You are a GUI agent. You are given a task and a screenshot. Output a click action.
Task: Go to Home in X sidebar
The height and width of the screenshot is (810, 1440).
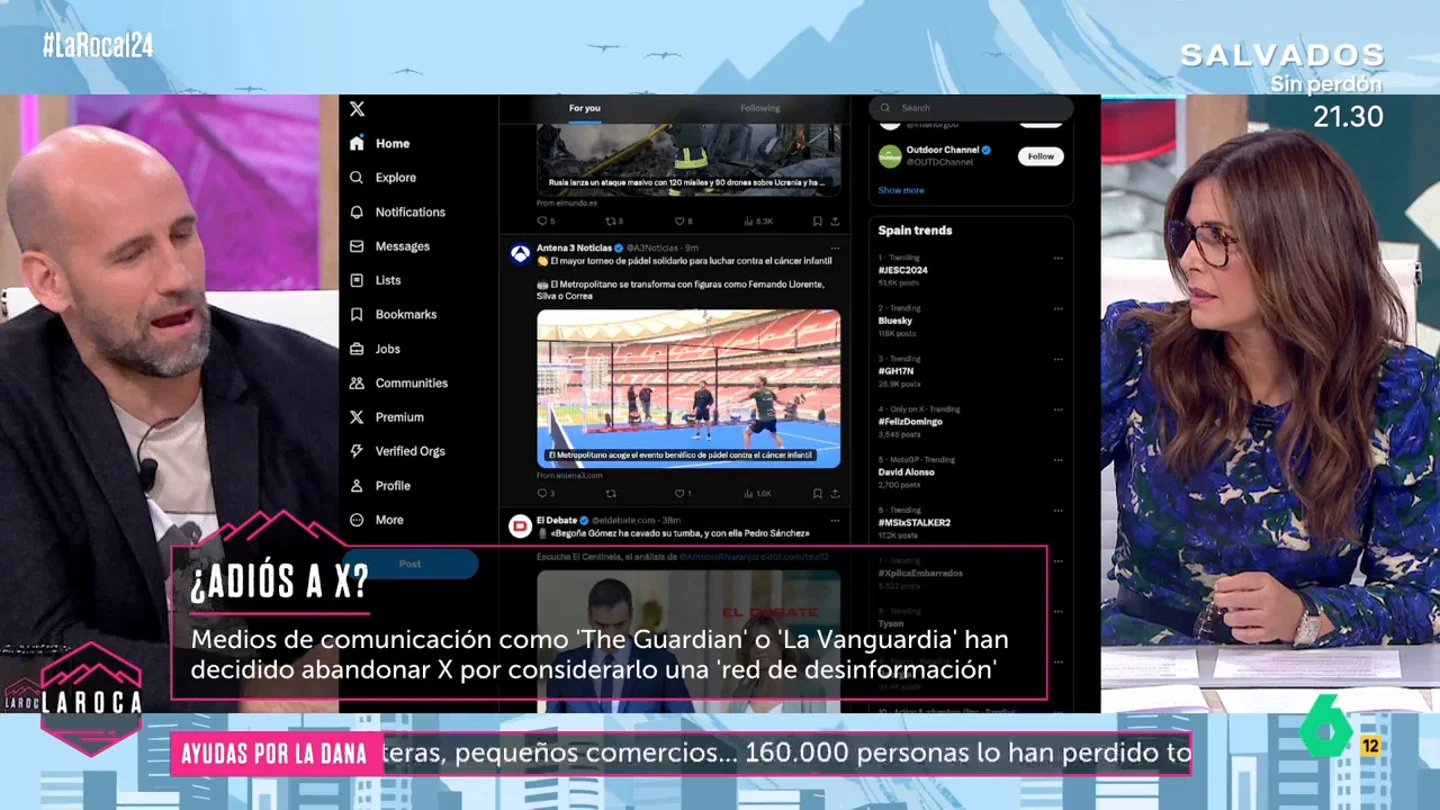380,143
